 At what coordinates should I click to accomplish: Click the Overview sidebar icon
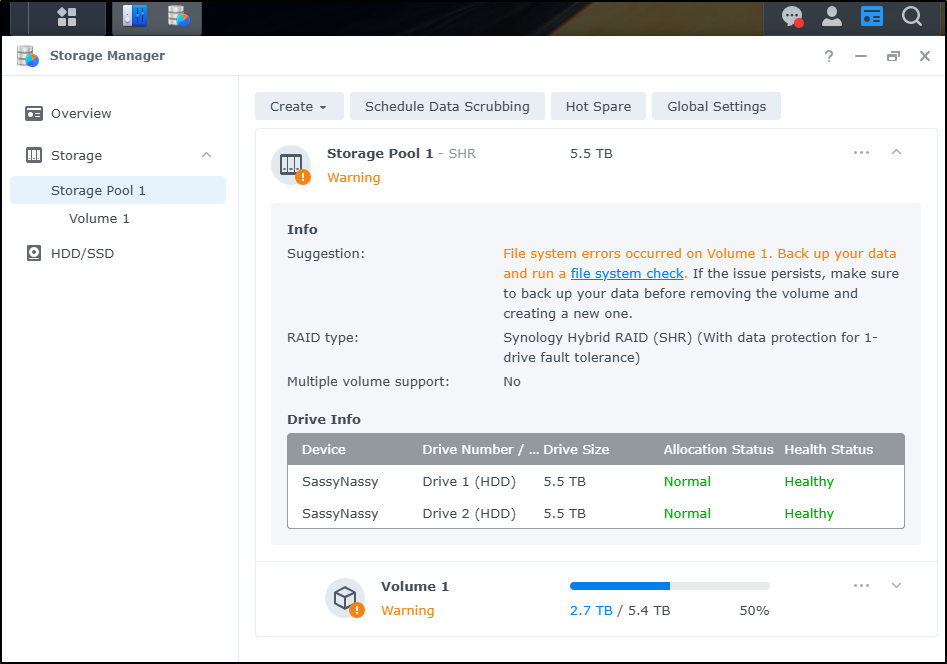pyautogui.click(x=34, y=114)
